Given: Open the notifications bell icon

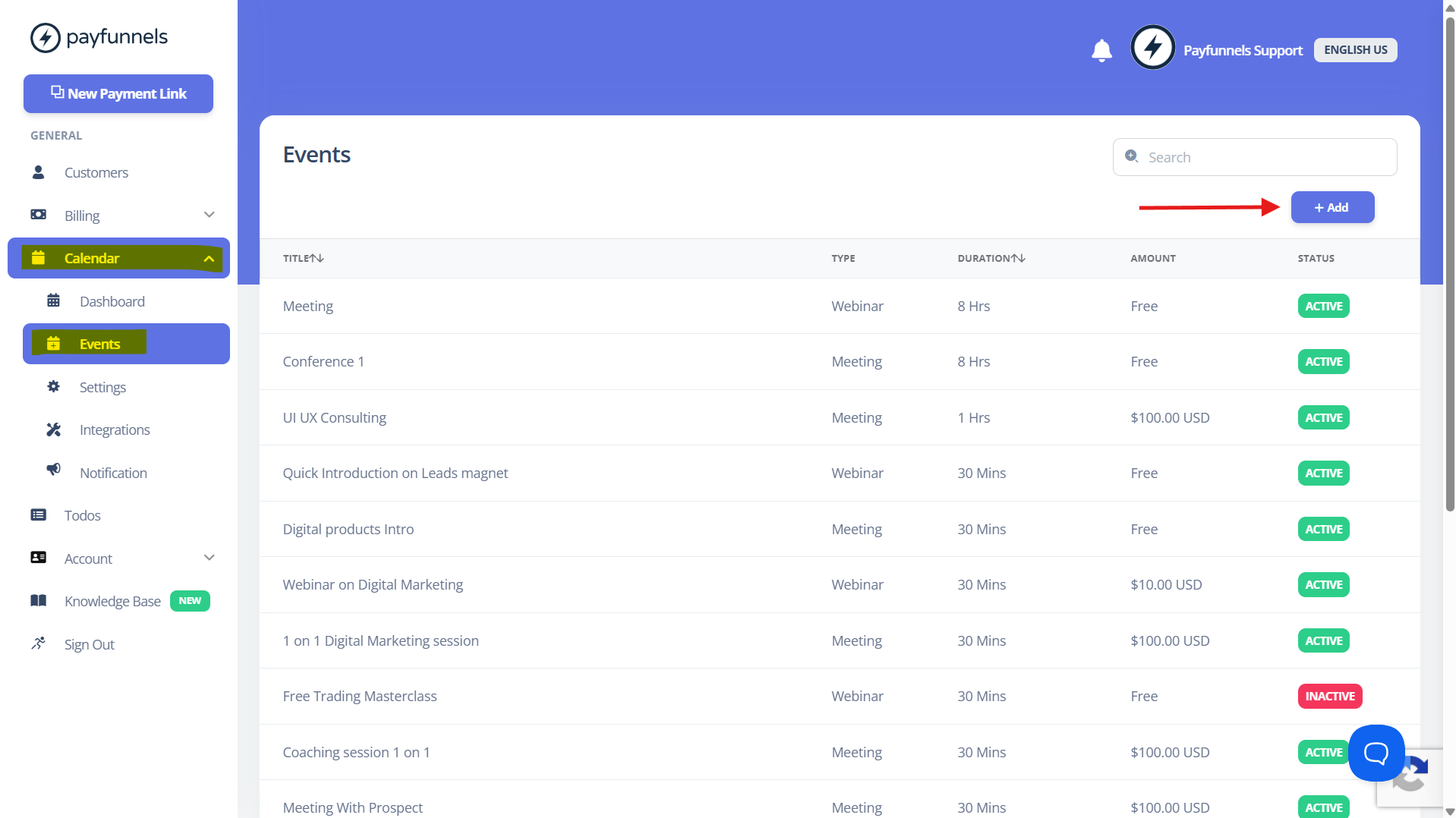Looking at the screenshot, I should pyautogui.click(x=1101, y=50).
